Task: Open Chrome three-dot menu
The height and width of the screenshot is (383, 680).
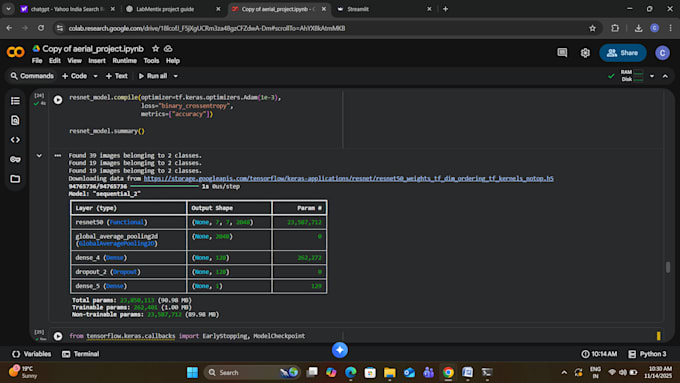Action: (x=670, y=28)
